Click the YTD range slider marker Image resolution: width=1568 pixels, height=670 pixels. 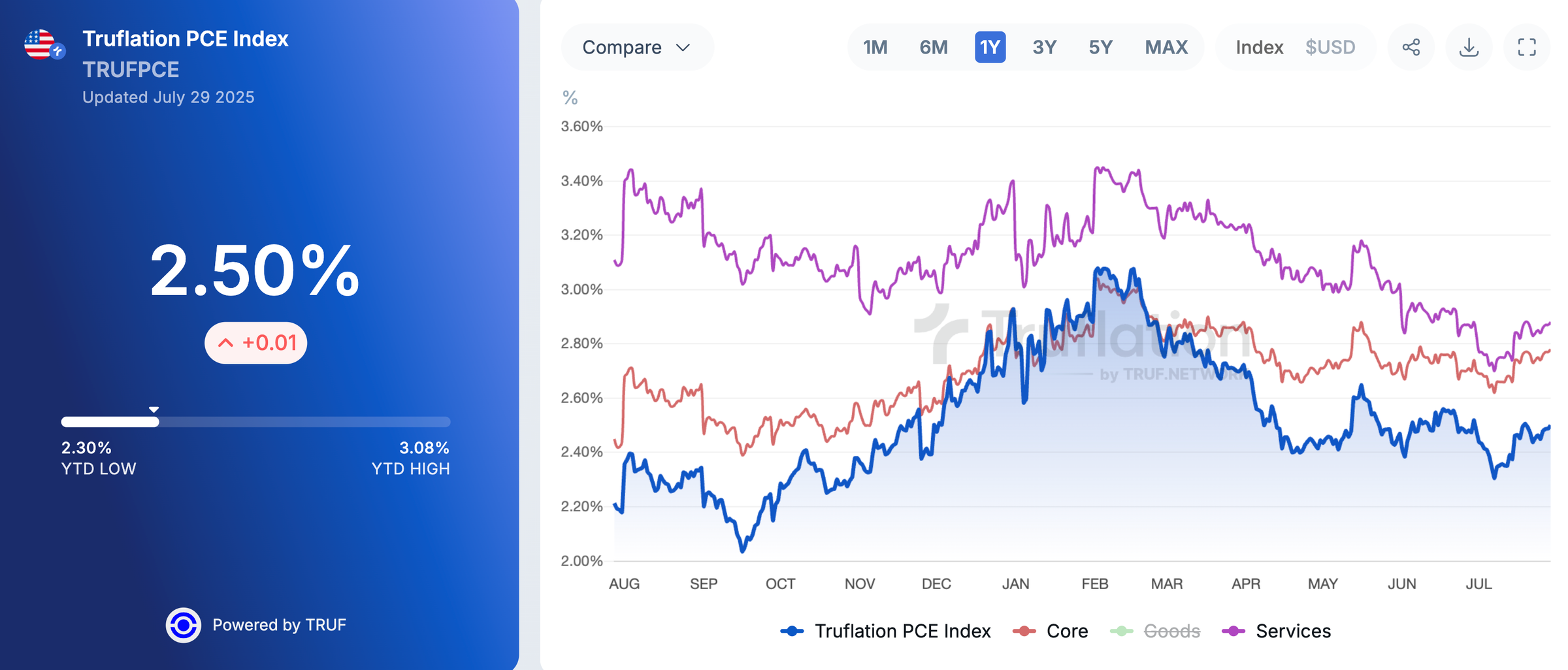153,409
